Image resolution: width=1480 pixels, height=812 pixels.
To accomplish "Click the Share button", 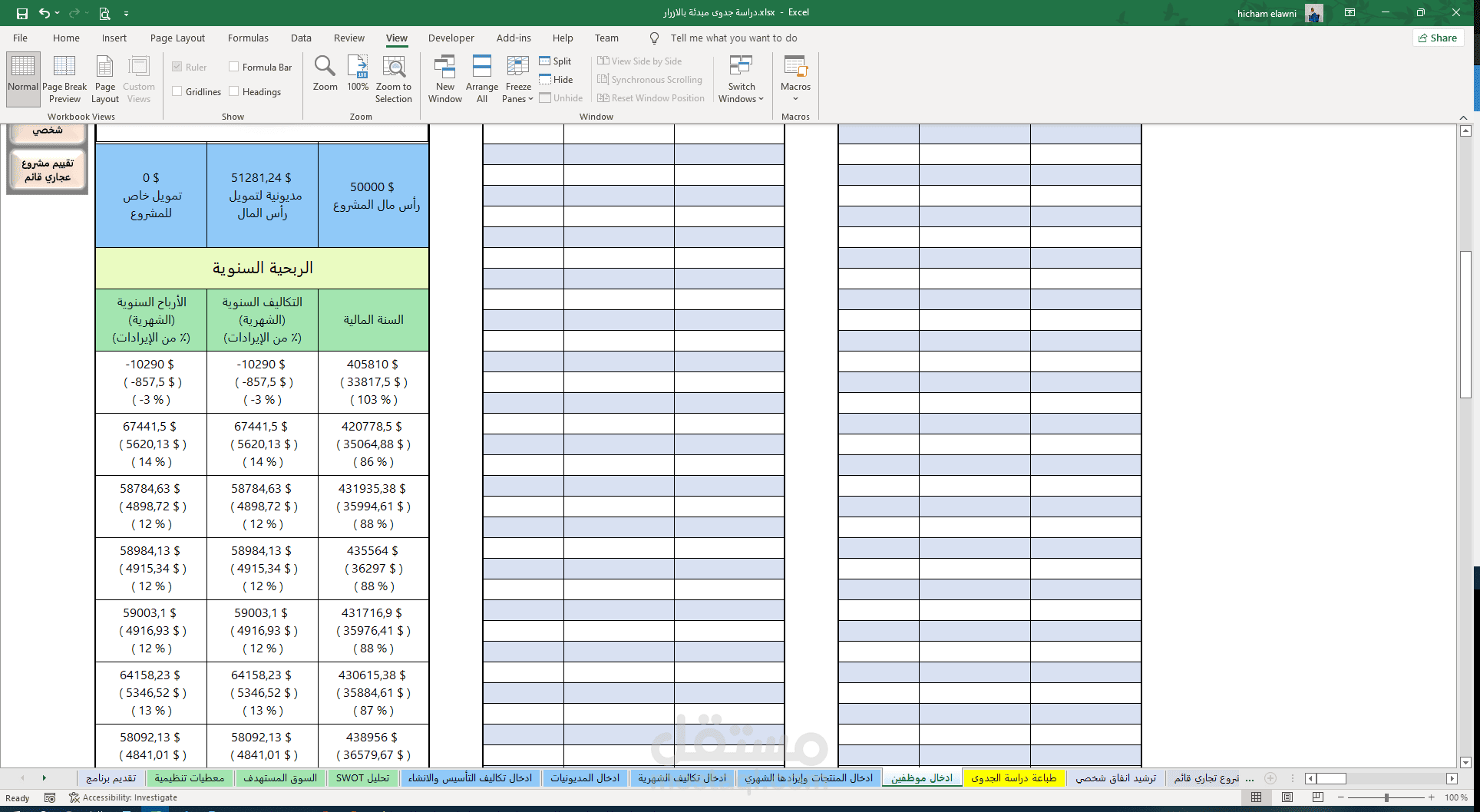I will point(1438,38).
